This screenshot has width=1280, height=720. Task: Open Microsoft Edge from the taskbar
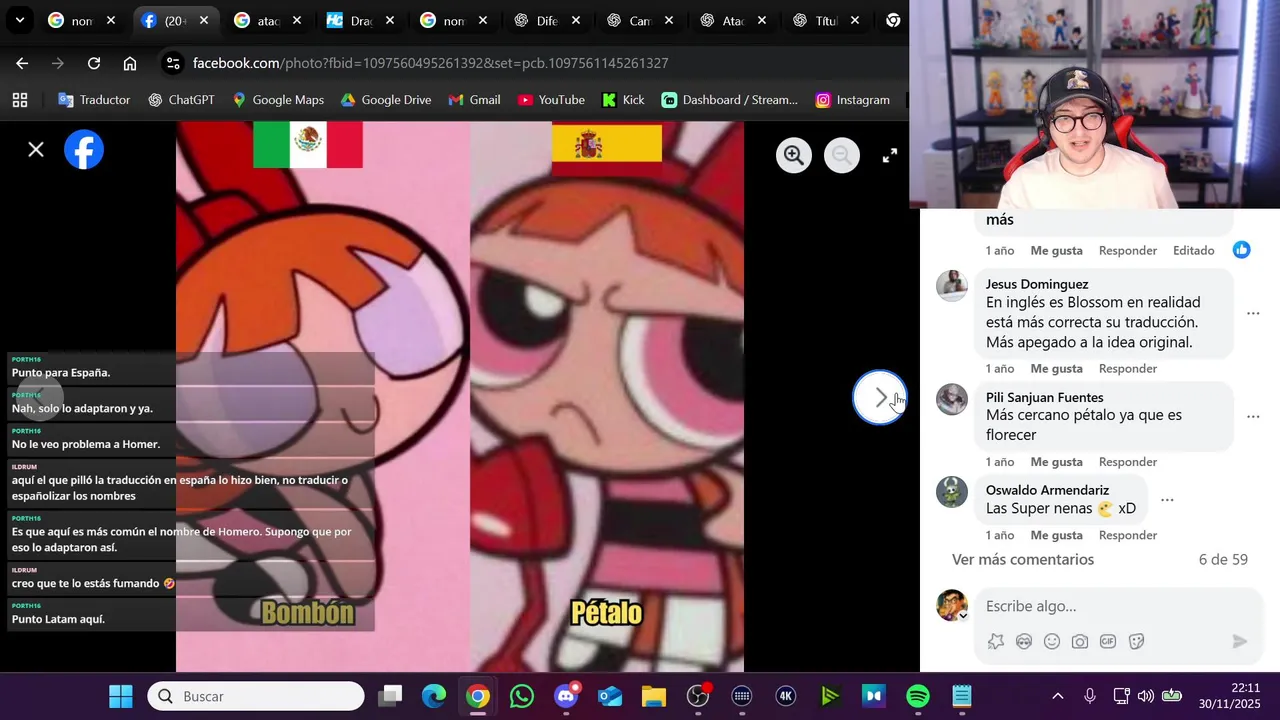pos(434,696)
